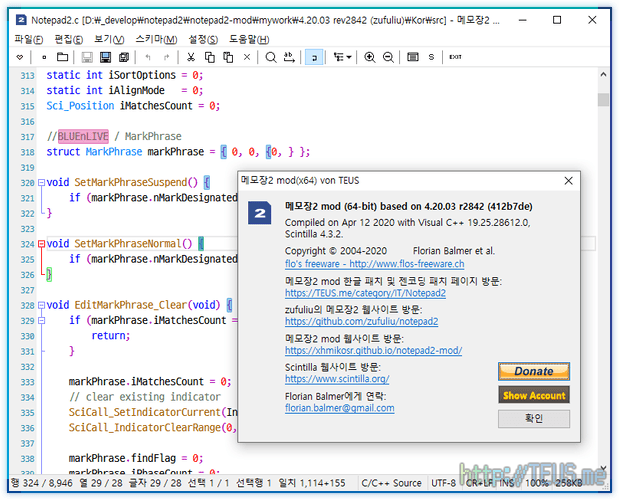Image resolution: width=619 pixels, height=500 pixels.
Task: Collapse the if-block fold at line 329
Action: click(41, 320)
